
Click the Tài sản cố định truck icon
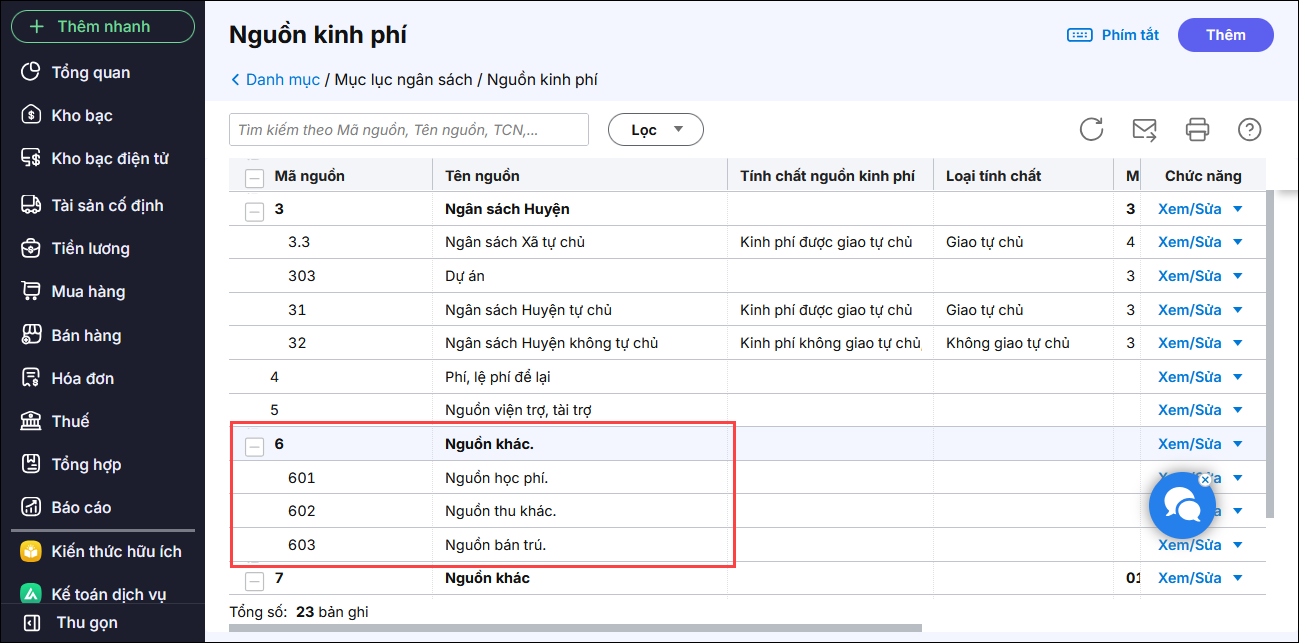32,205
